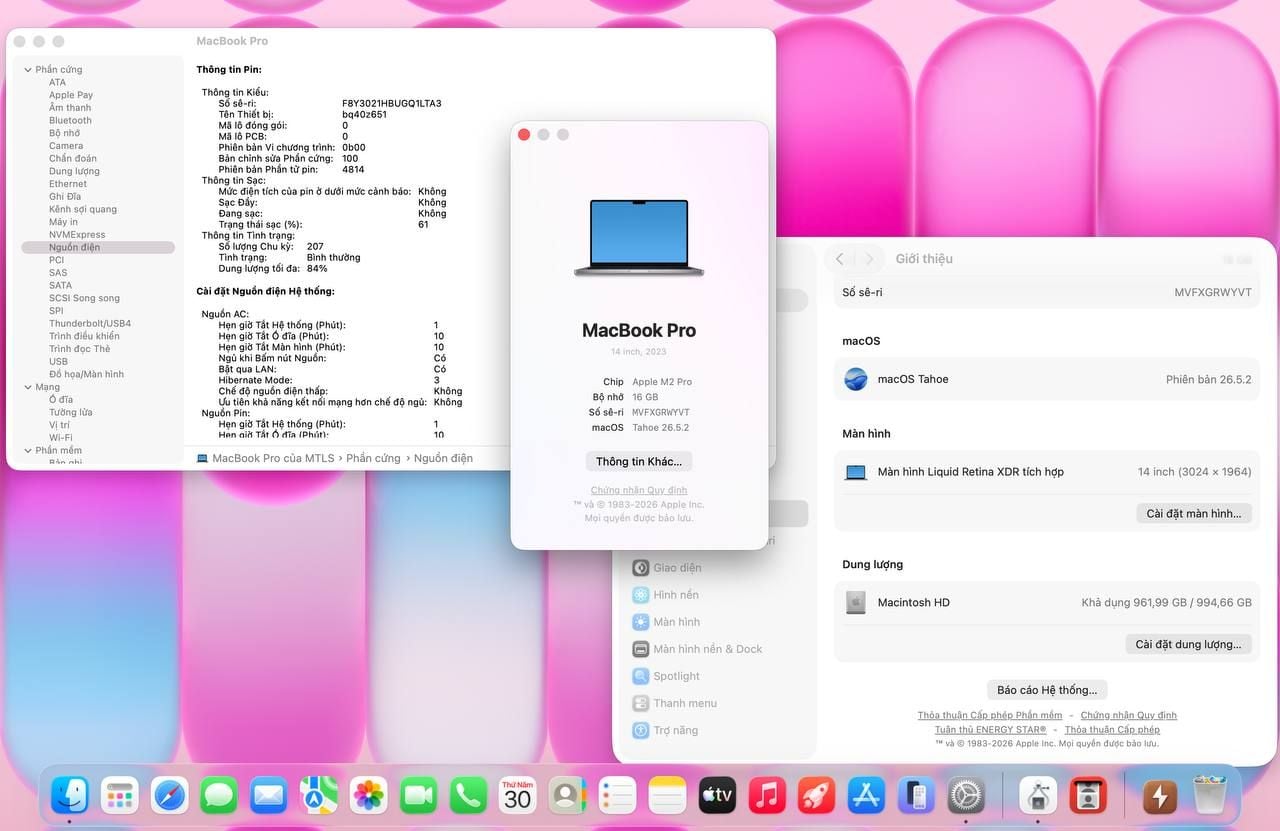
Task: Select Tường lửa under the Mạng section
Action: pyautogui.click(x=70, y=412)
